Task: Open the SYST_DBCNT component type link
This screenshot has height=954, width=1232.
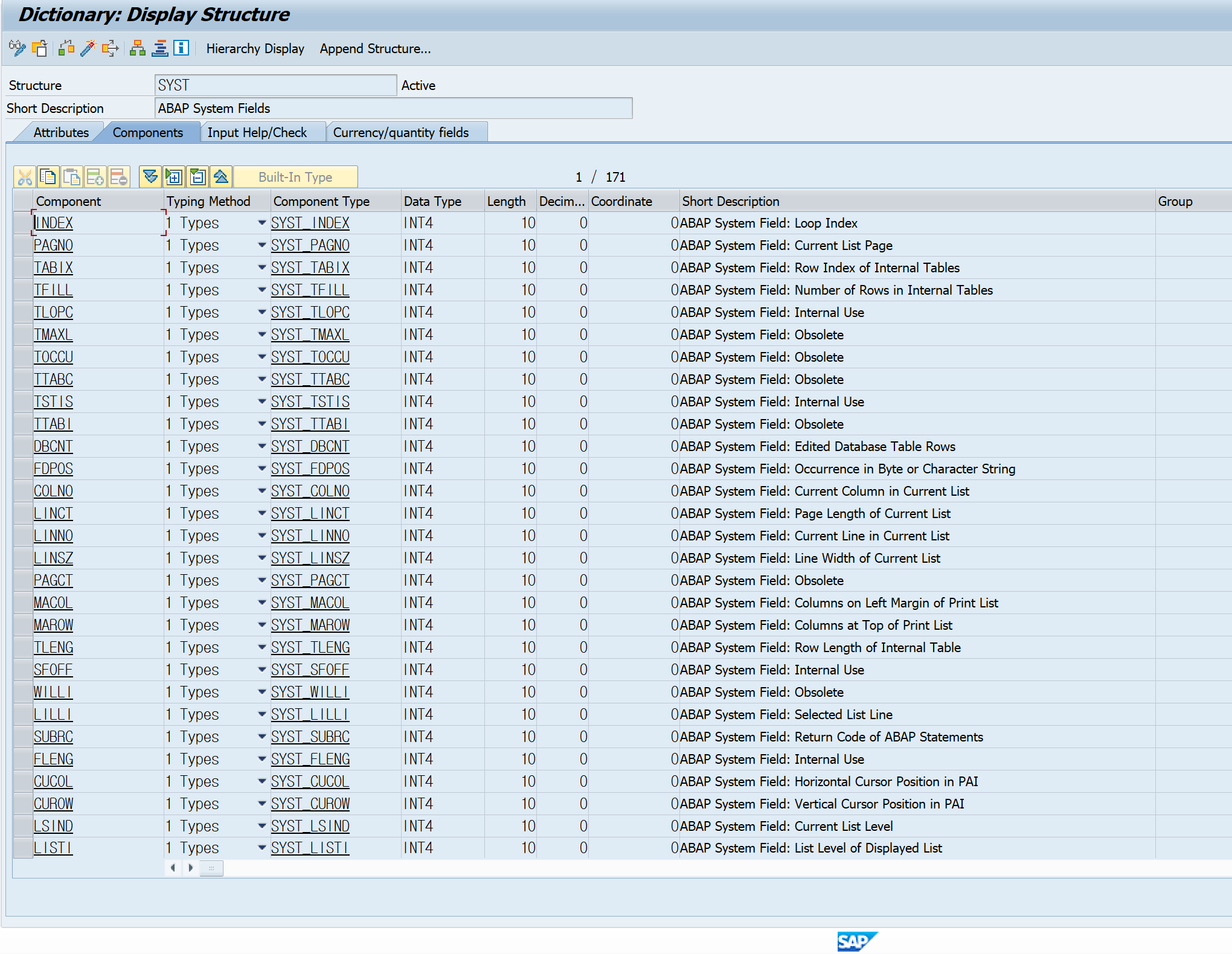Action: (310, 446)
